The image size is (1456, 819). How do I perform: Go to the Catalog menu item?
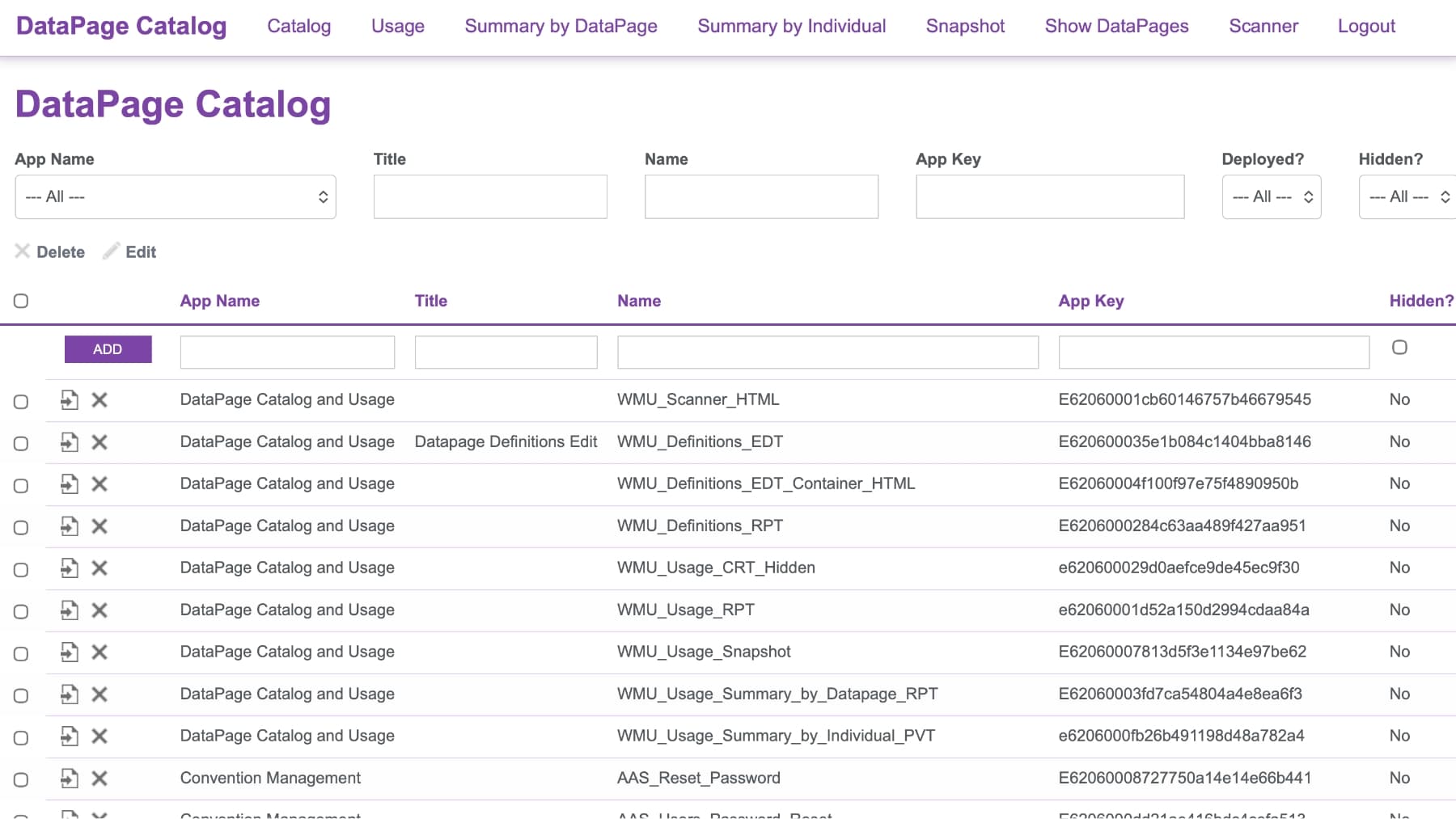pos(299,26)
